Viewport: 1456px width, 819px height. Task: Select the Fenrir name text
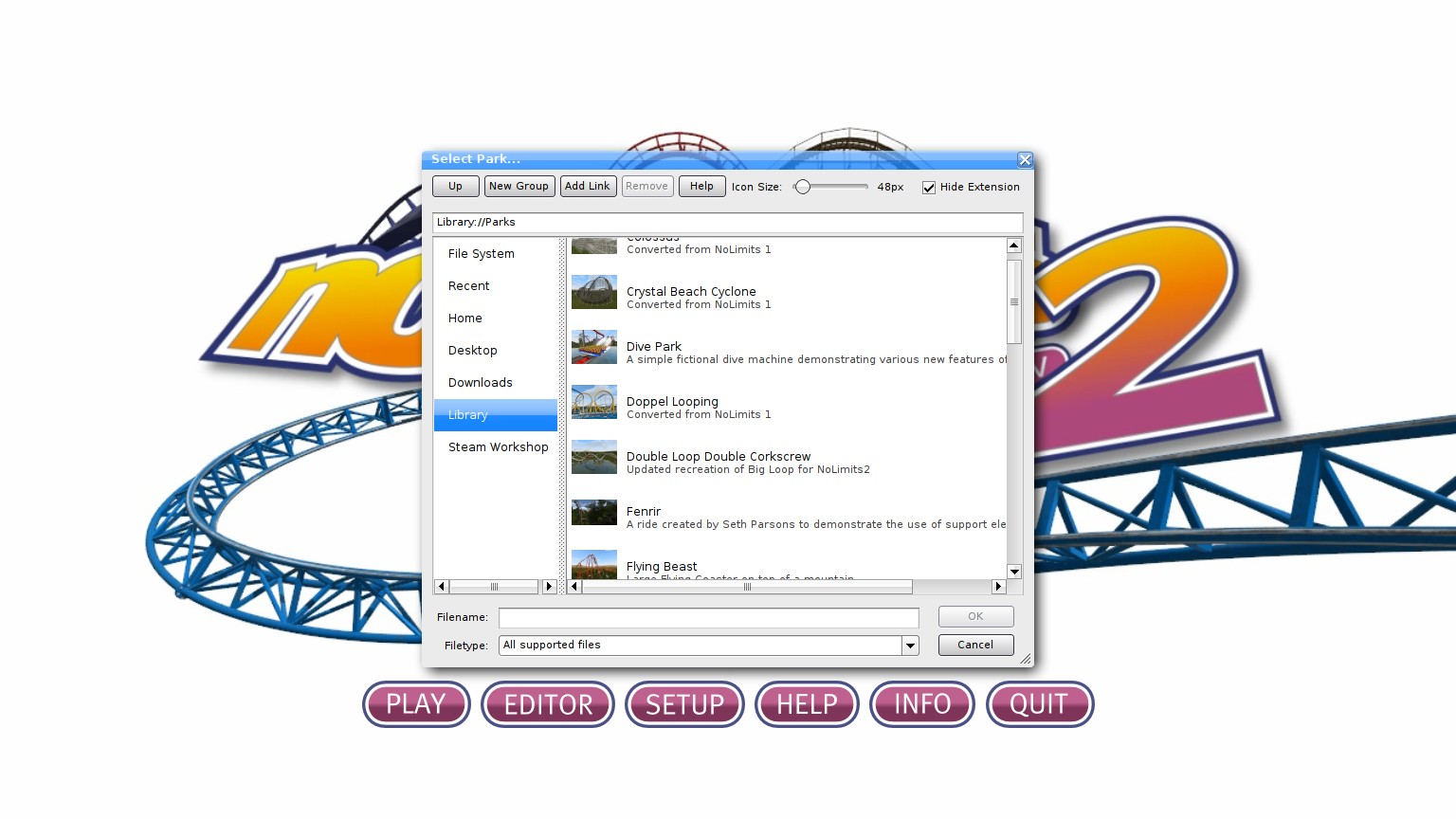[x=644, y=512]
